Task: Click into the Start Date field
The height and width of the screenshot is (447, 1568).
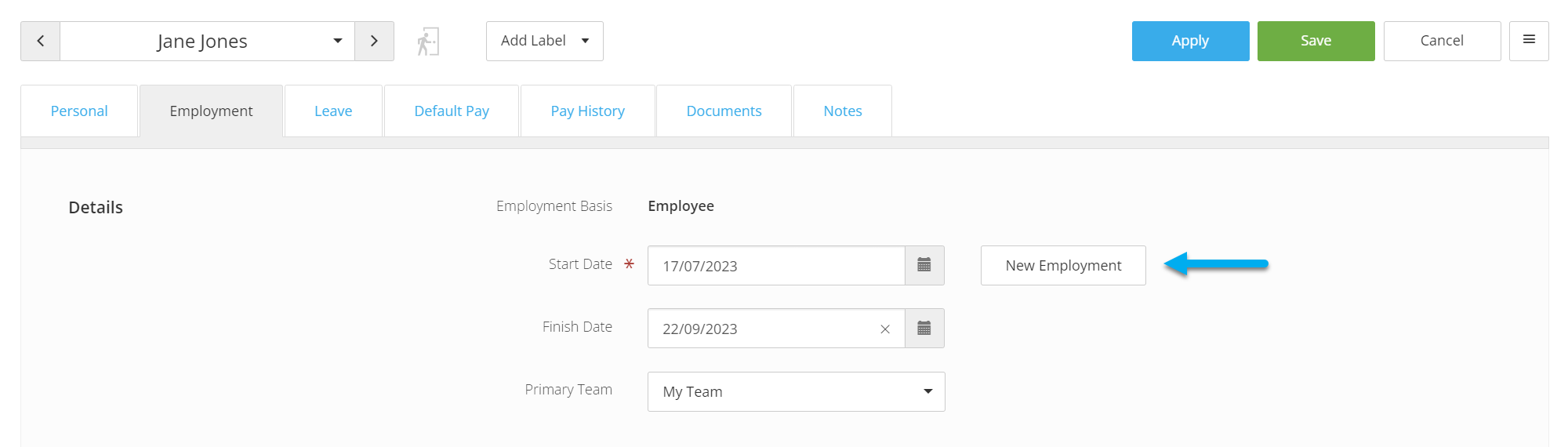Action: click(776, 265)
